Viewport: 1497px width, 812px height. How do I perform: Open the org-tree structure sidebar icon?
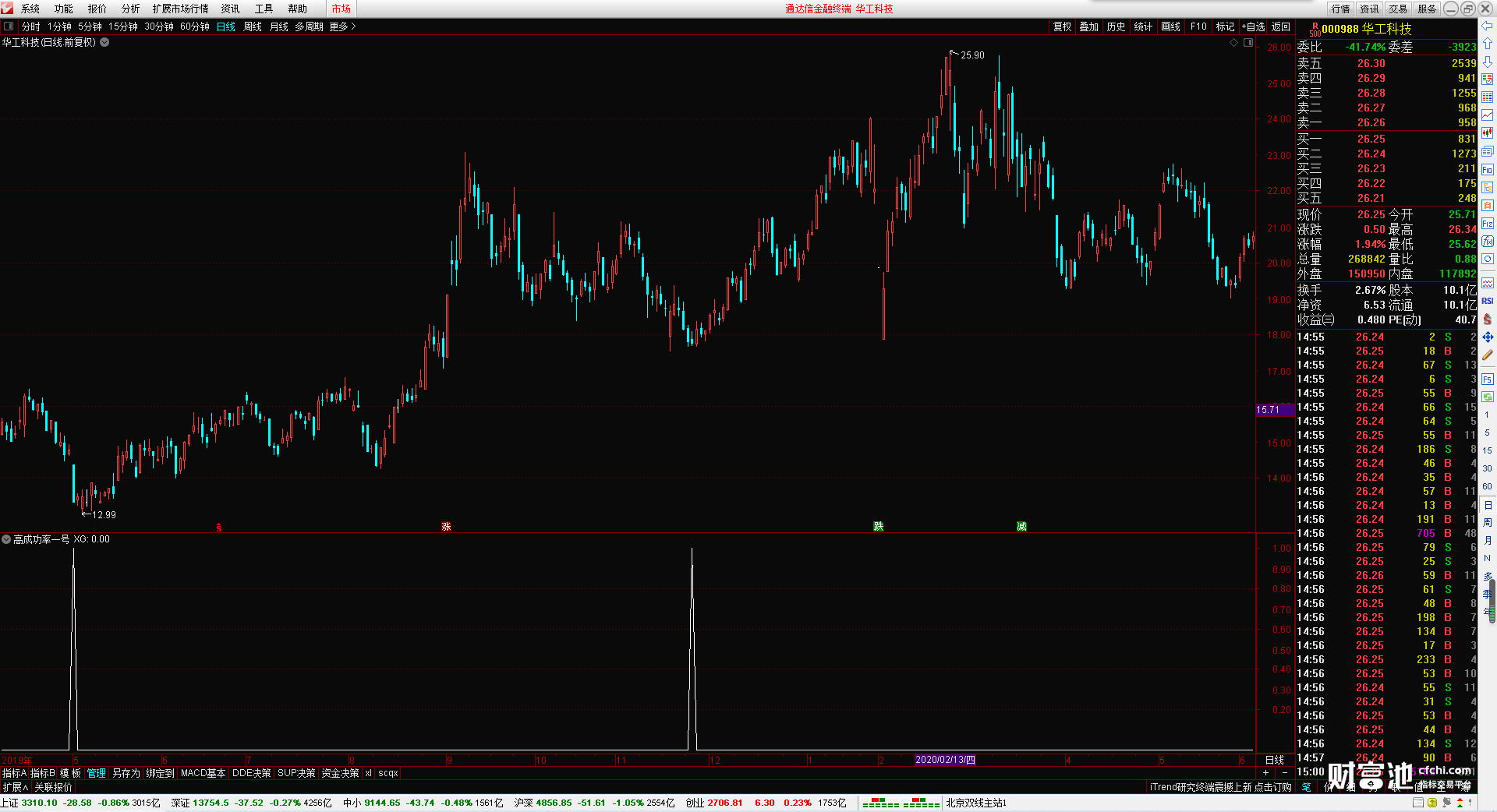pos(1488,187)
